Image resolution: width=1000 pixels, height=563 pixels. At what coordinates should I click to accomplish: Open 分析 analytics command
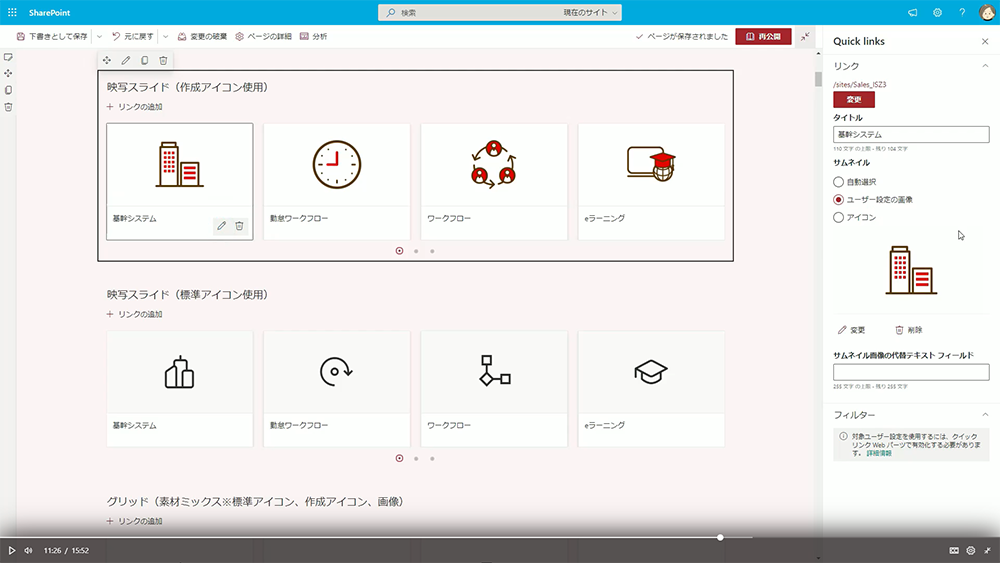coord(314,36)
